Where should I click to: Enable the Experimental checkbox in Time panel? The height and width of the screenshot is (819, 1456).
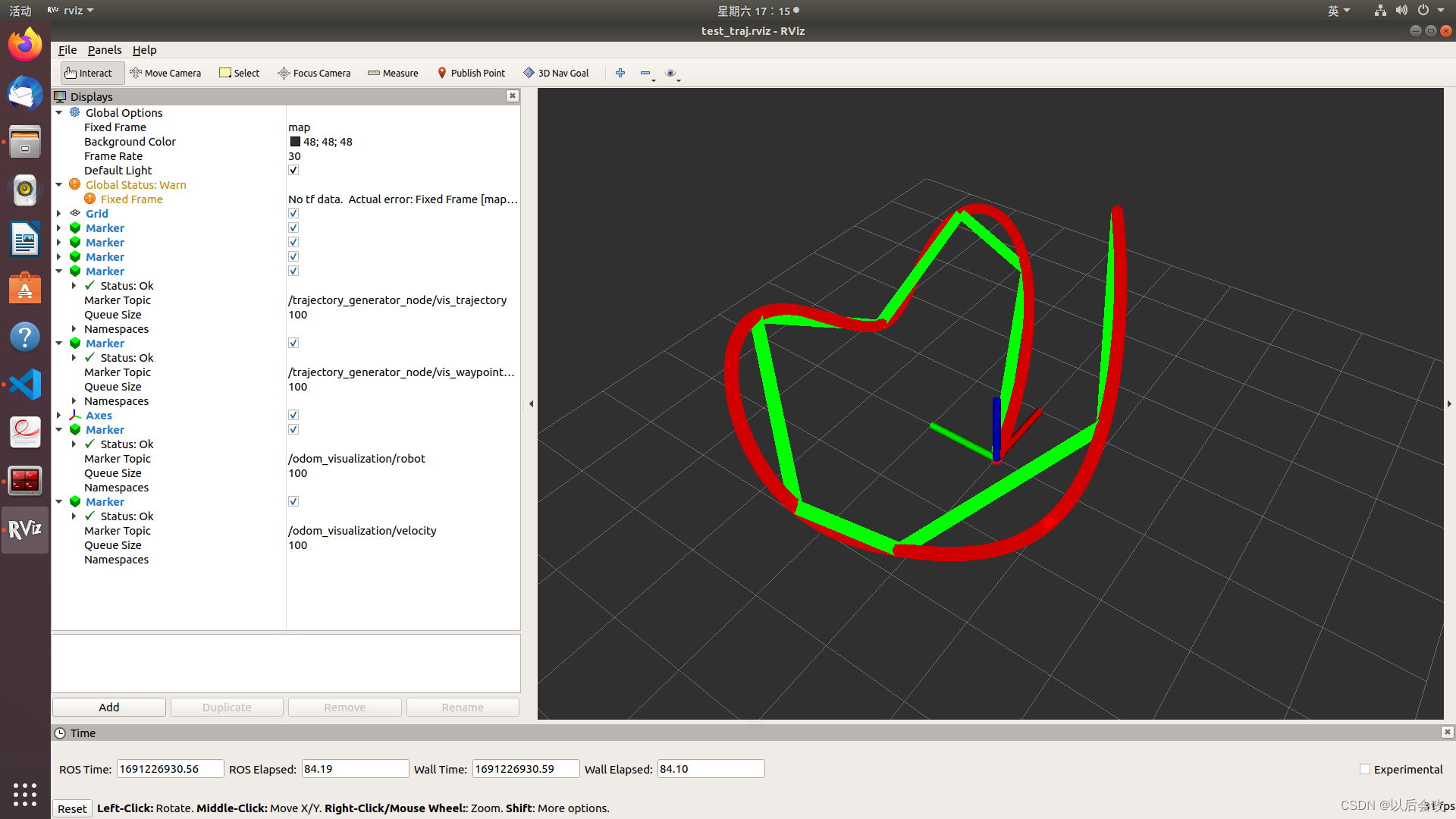(x=1365, y=769)
